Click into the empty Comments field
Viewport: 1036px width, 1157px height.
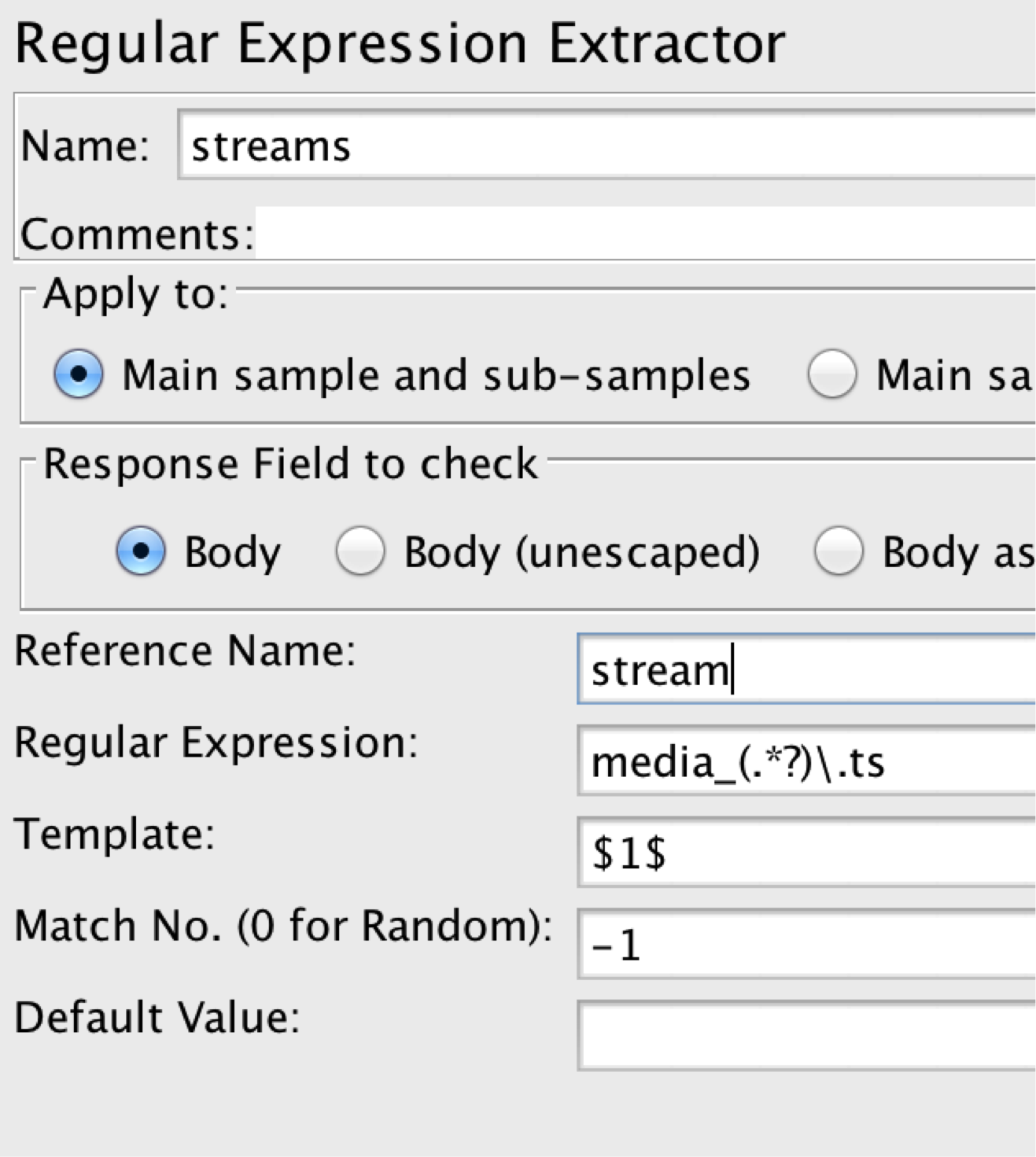point(645,234)
